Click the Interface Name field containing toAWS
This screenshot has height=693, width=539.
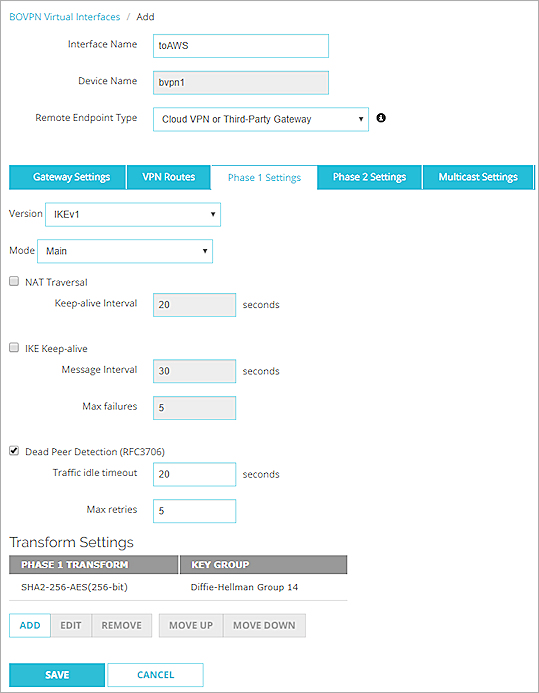pos(241,46)
